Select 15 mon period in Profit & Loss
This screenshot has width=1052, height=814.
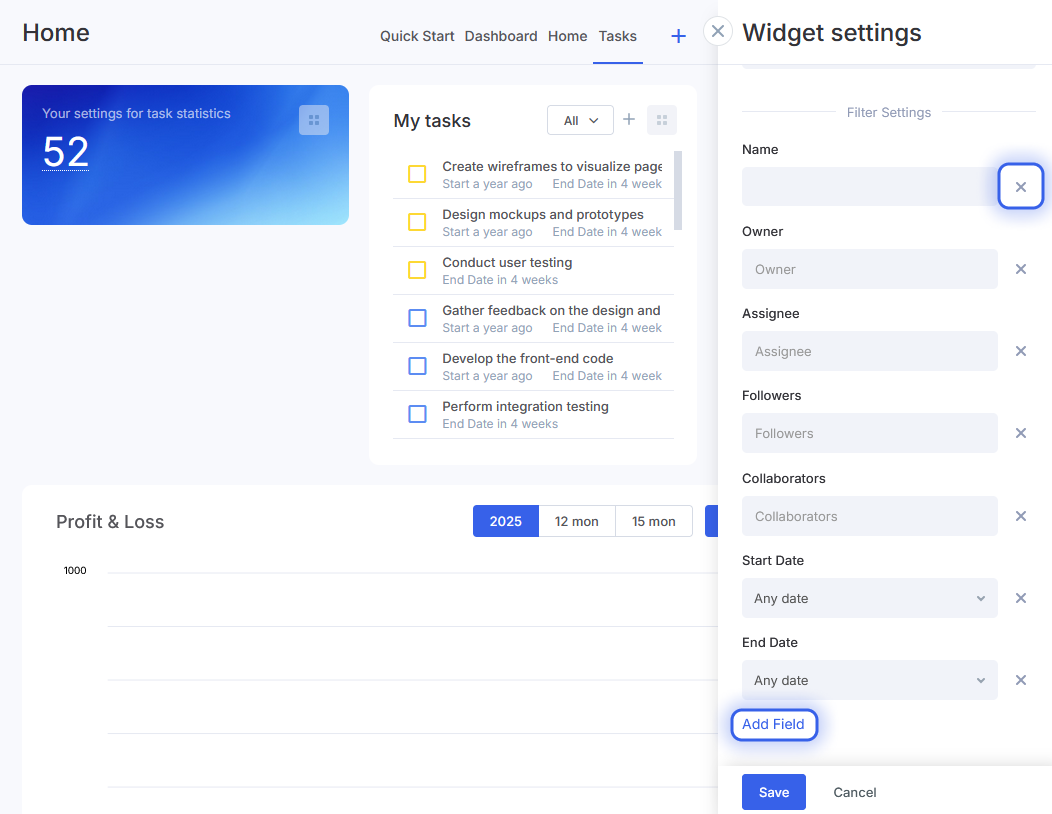[x=653, y=521]
